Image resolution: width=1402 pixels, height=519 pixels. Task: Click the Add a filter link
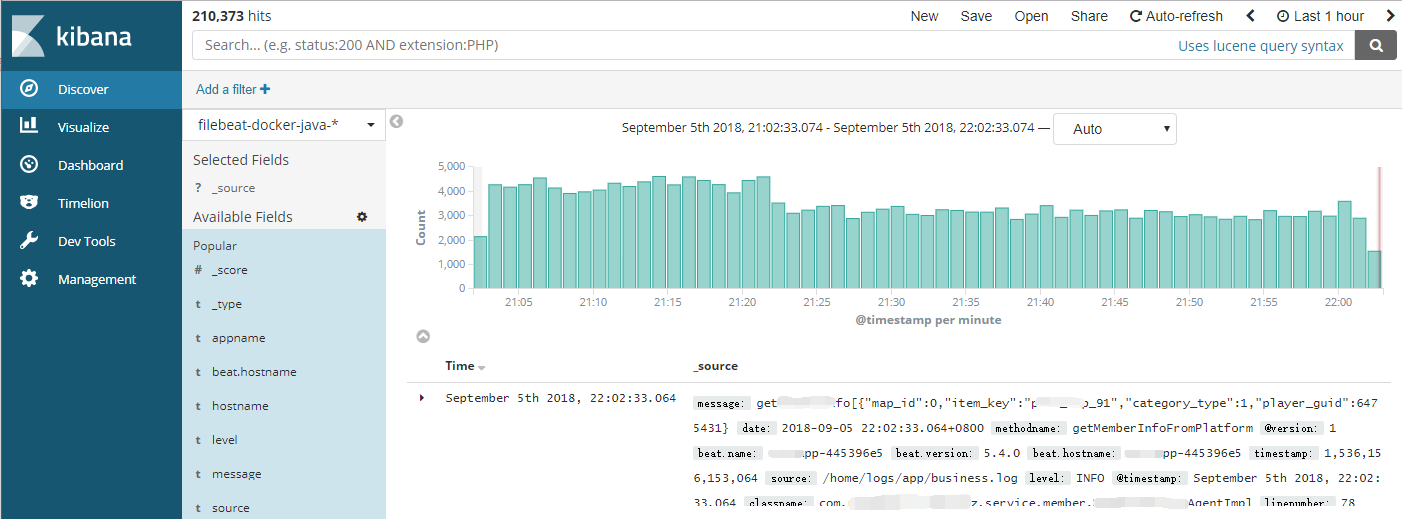[x=233, y=89]
